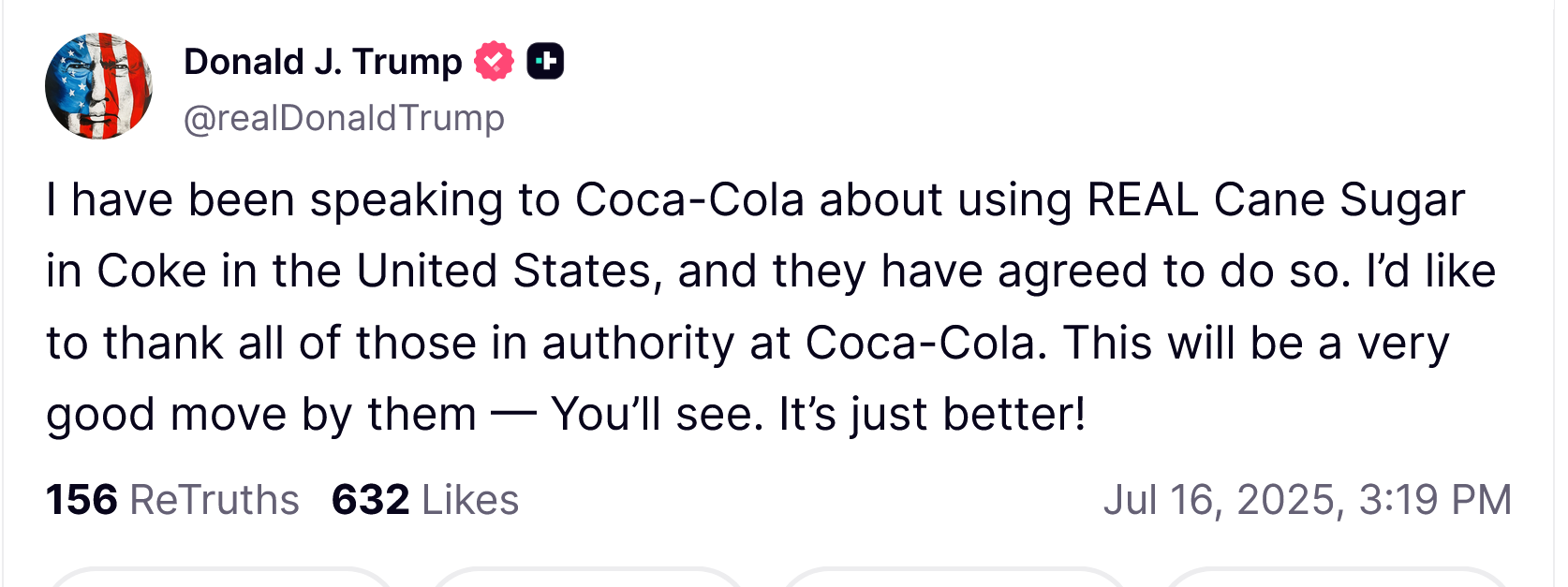
Task: Click the red verified checkmark badge
Action: [x=494, y=62]
